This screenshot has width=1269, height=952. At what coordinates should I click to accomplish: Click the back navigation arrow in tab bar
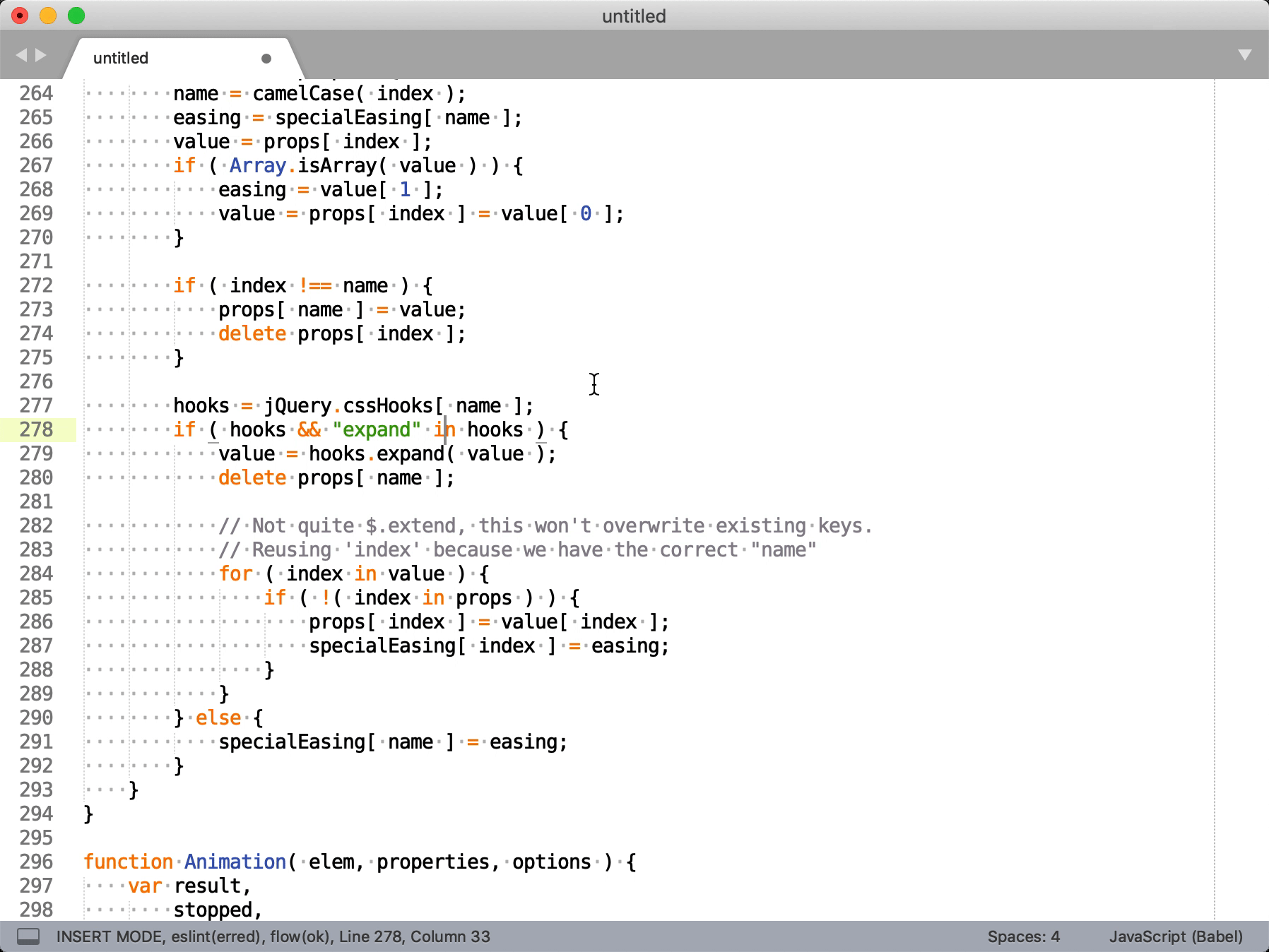21,55
